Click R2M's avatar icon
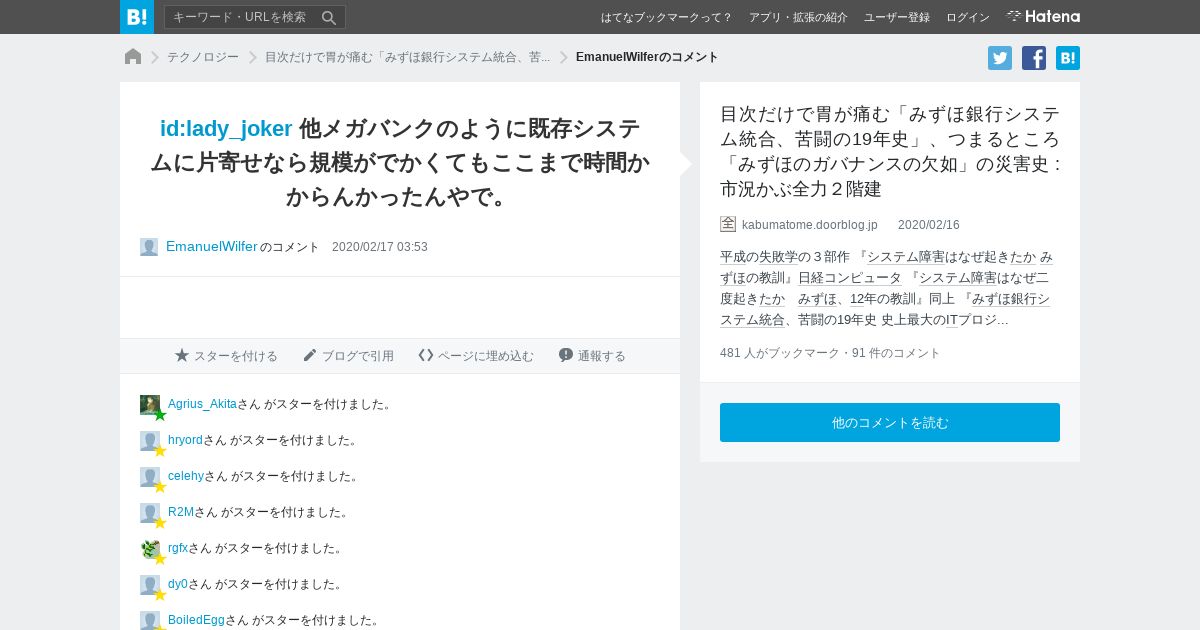Image resolution: width=1200 pixels, height=630 pixels. 150,513
